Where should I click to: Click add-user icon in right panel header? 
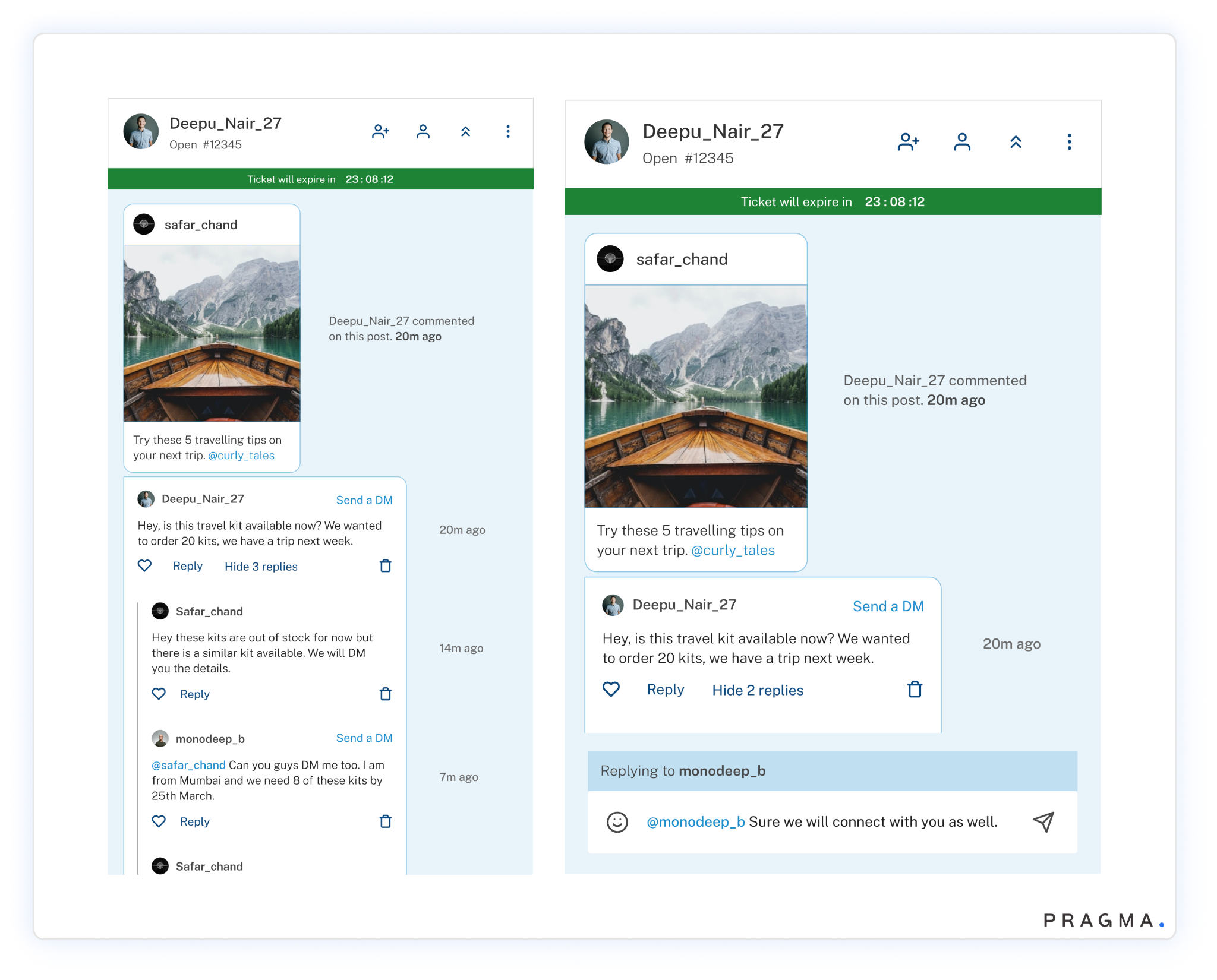tap(909, 142)
